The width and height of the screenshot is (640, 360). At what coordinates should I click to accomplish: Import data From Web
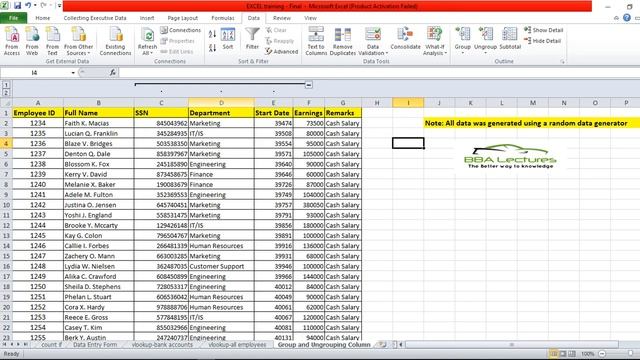[32, 41]
